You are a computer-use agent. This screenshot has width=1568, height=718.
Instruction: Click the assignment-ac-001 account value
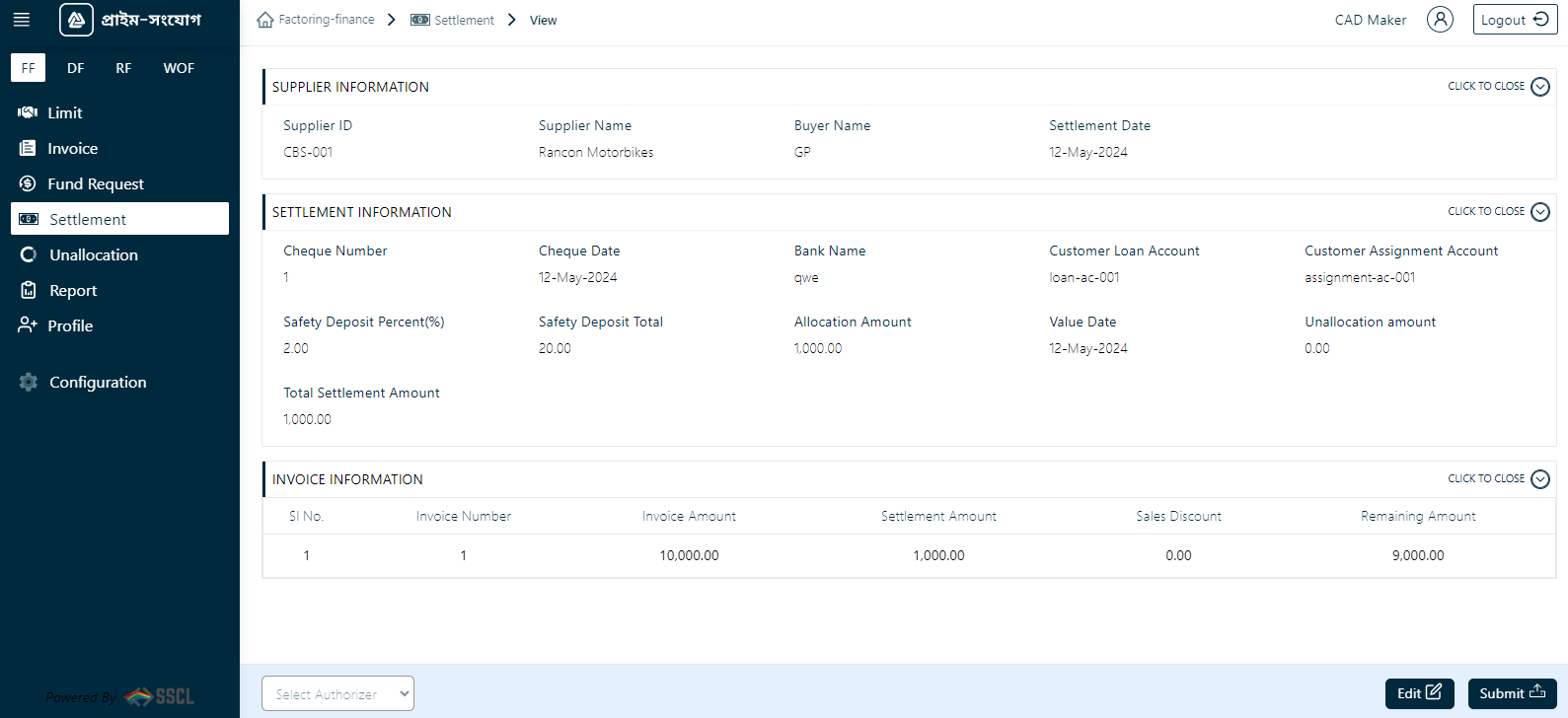pos(1360,278)
